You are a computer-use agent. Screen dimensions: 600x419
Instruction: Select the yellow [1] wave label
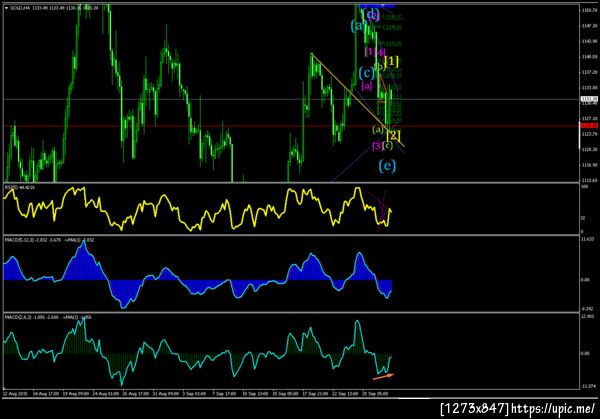coord(391,61)
